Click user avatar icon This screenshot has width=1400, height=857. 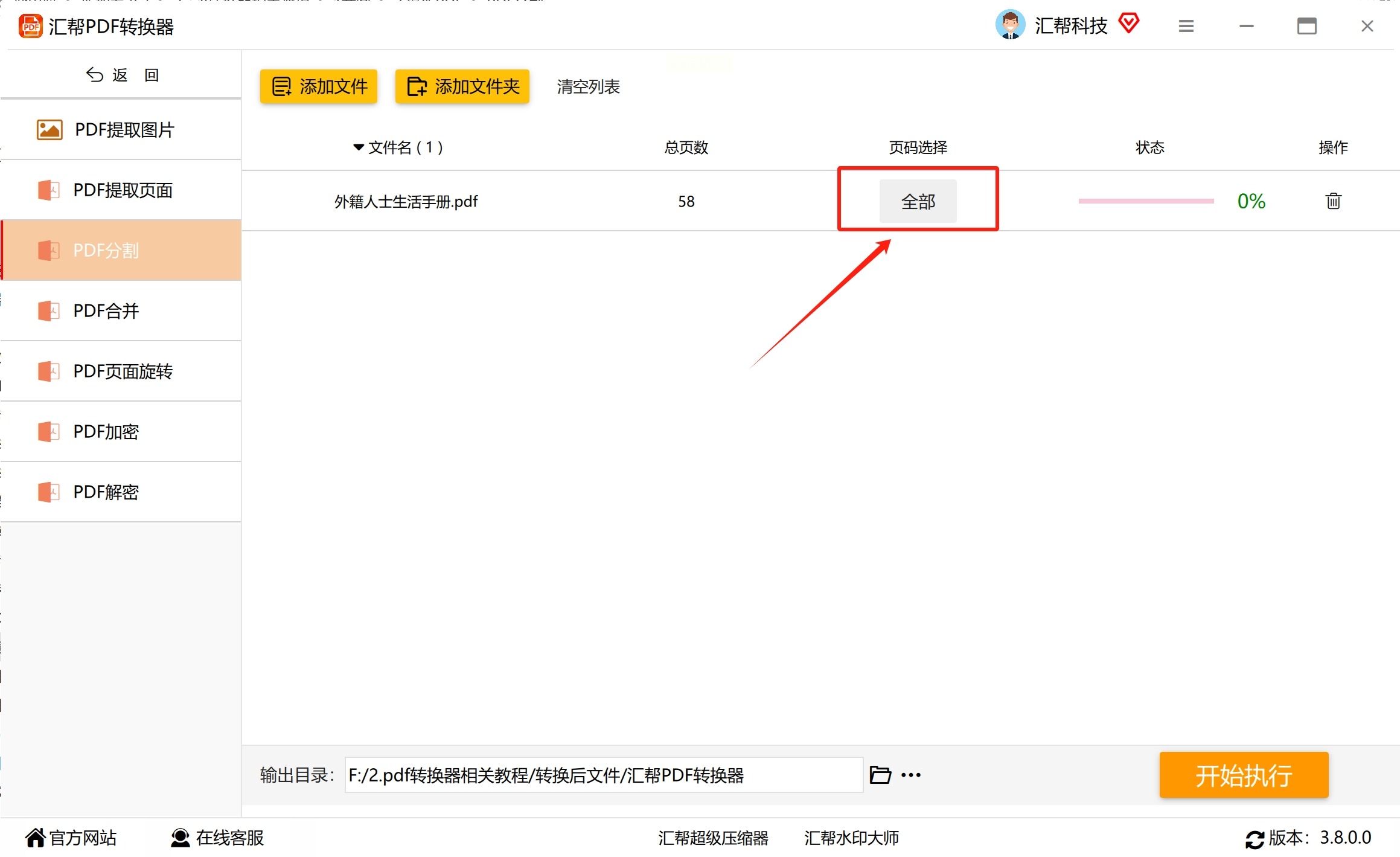click(x=1010, y=25)
